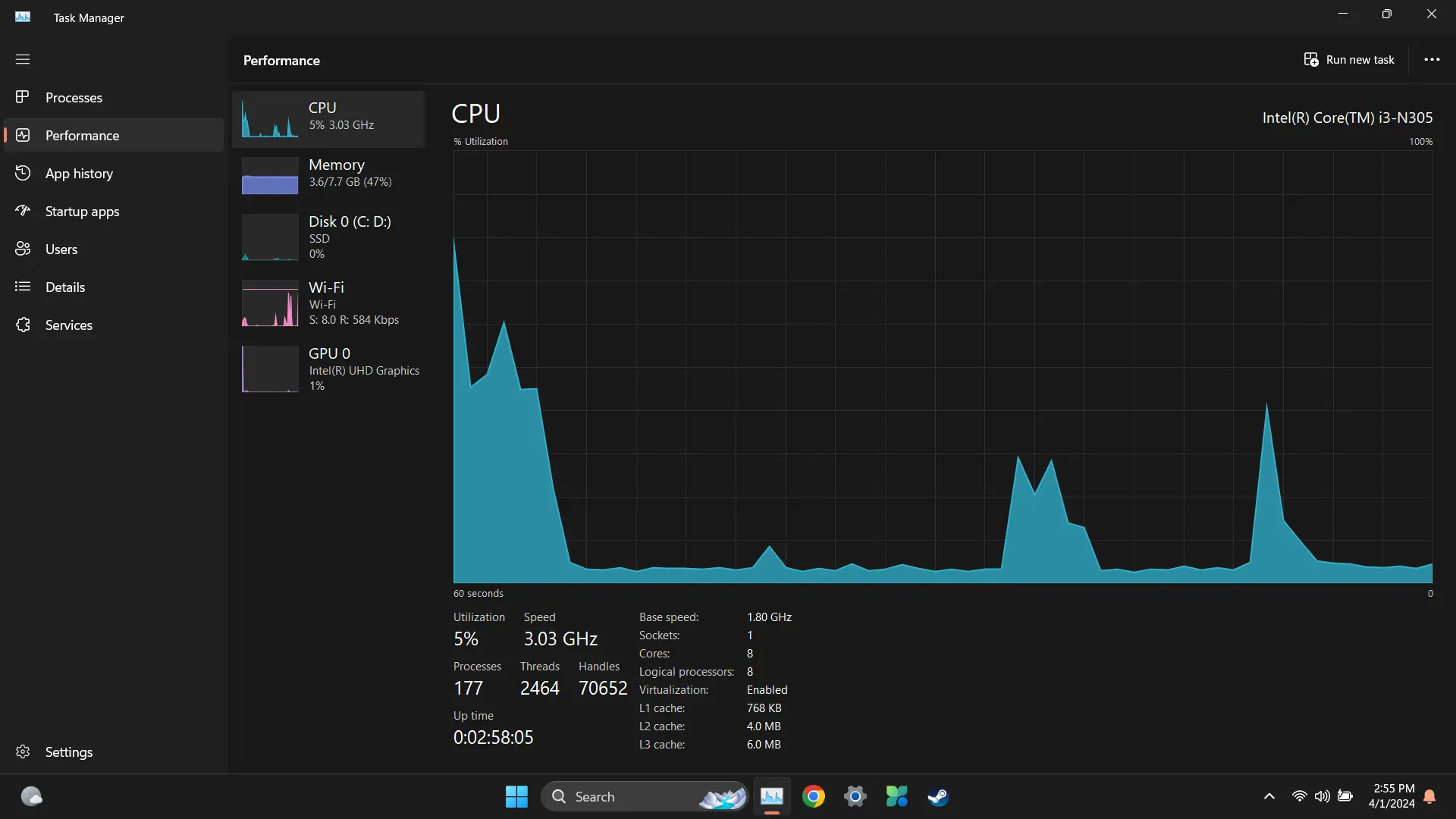Open the Services label
The width and height of the screenshot is (1456, 819).
tap(69, 325)
